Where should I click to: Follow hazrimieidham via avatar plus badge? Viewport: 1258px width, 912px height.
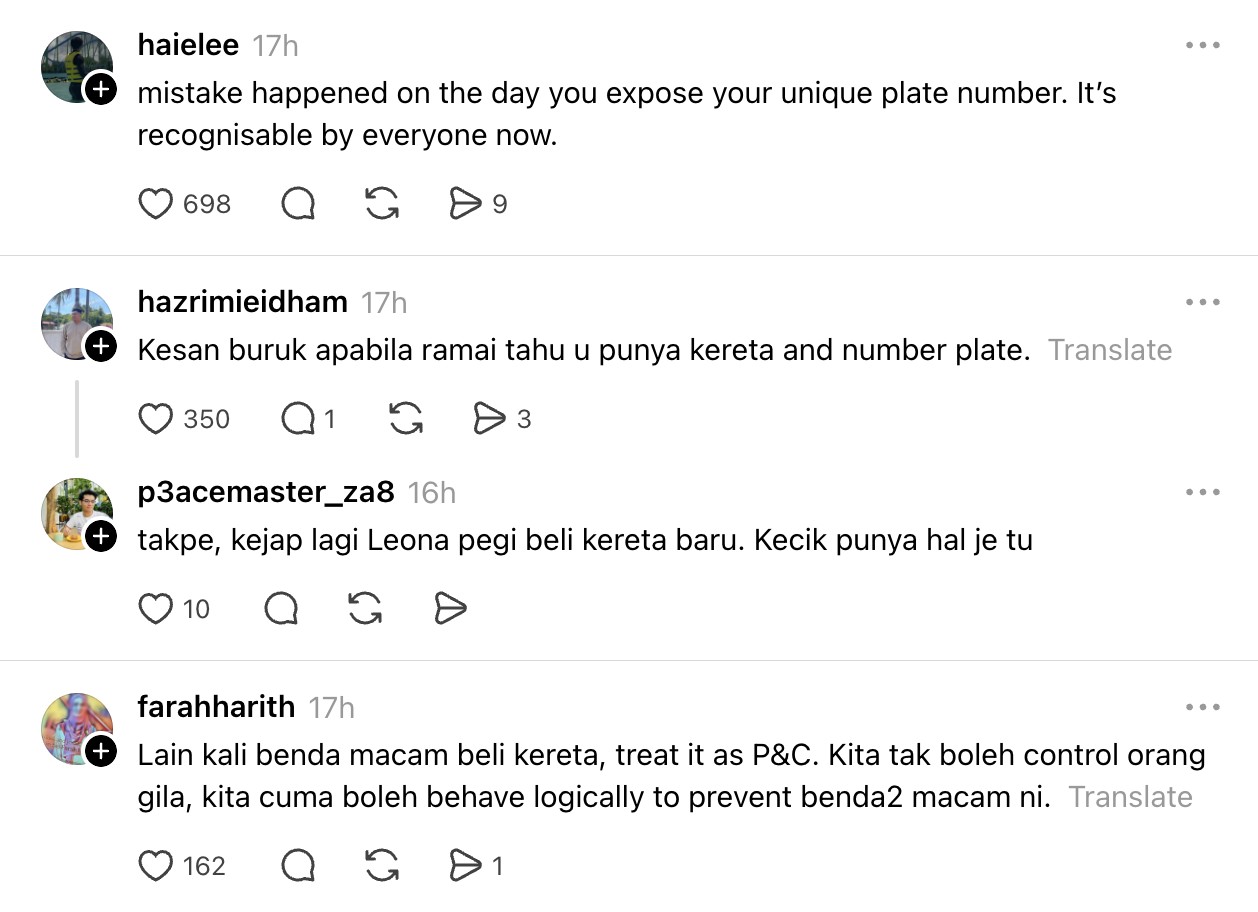click(x=100, y=347)
